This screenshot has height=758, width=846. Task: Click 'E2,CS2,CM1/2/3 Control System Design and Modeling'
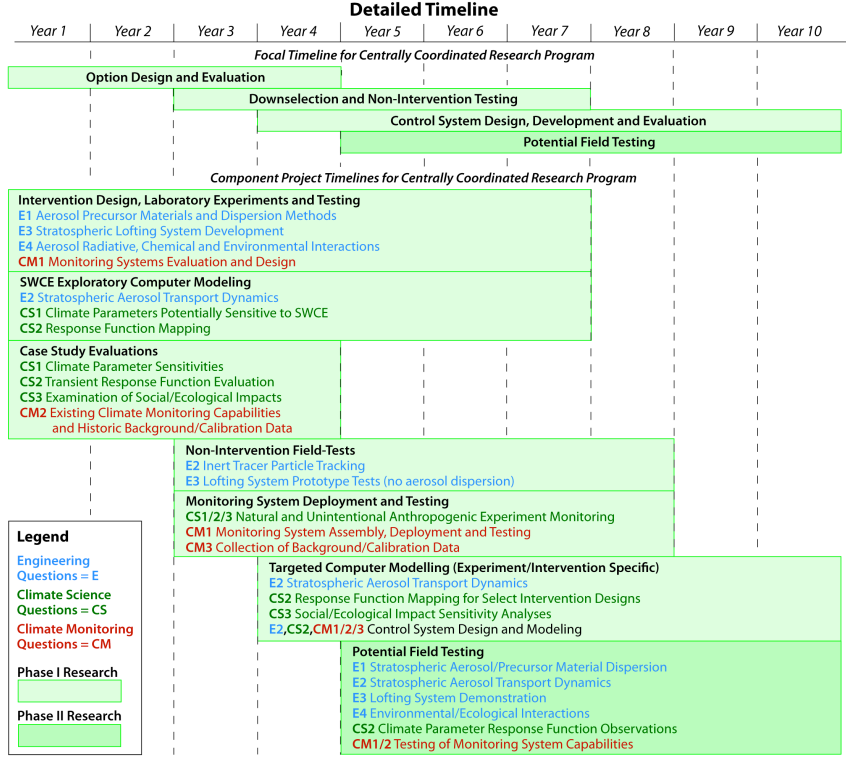[425, 630]
